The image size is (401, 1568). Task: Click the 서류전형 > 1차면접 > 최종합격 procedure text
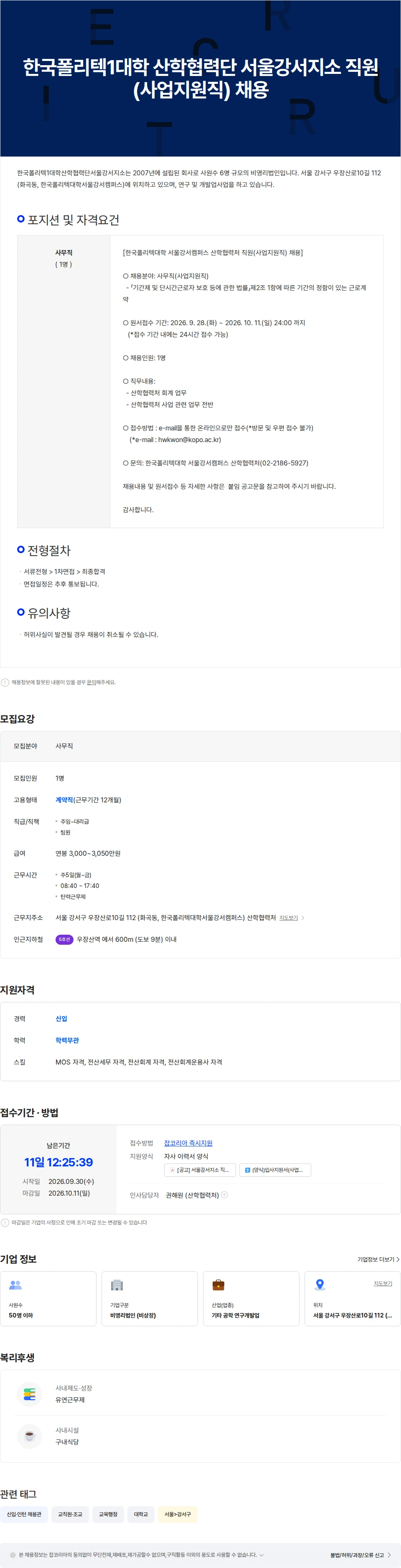tap(64, 572)
